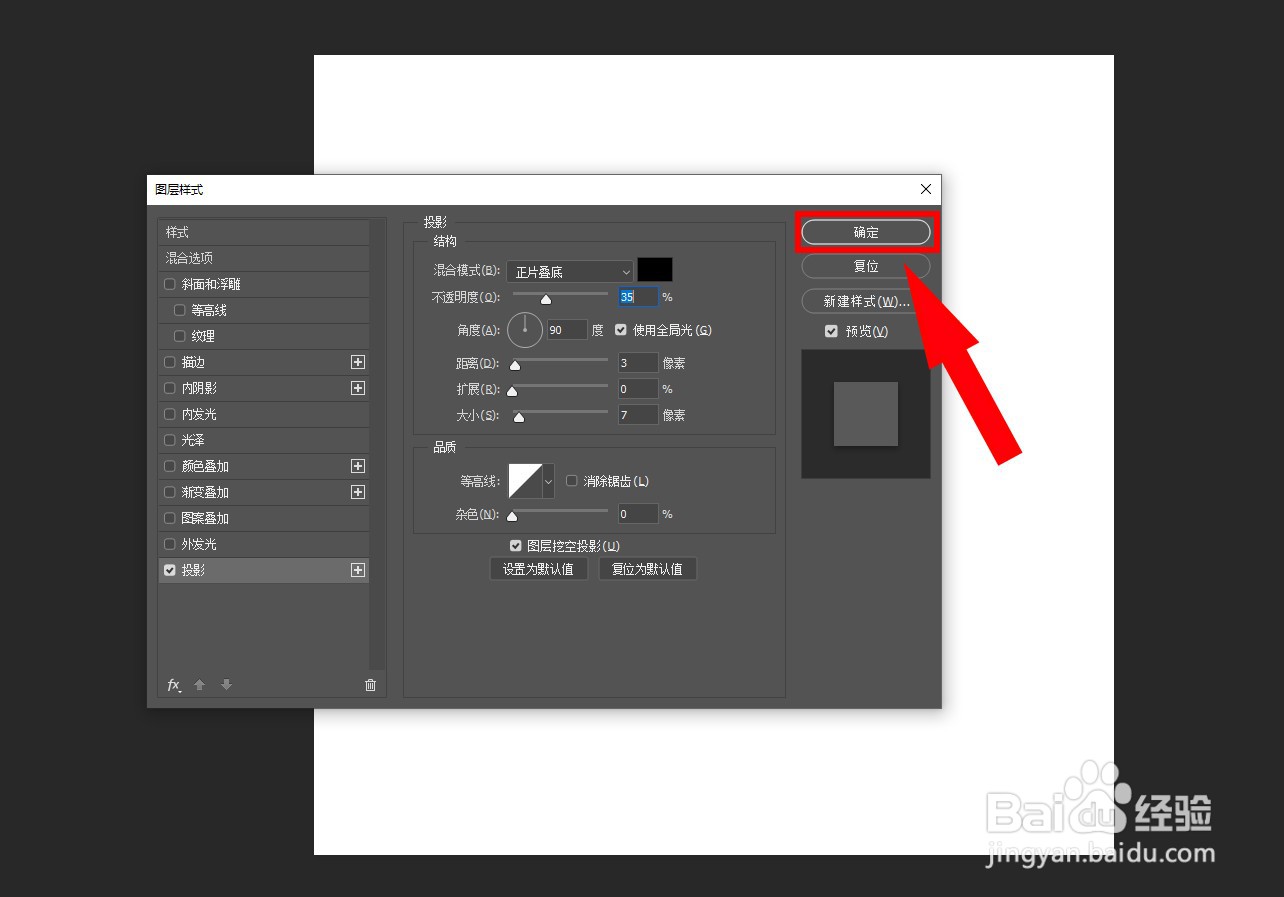
Task: Click the 等高线 curve thumbnail
Action: pyautogui.click(x=525, y=481)
